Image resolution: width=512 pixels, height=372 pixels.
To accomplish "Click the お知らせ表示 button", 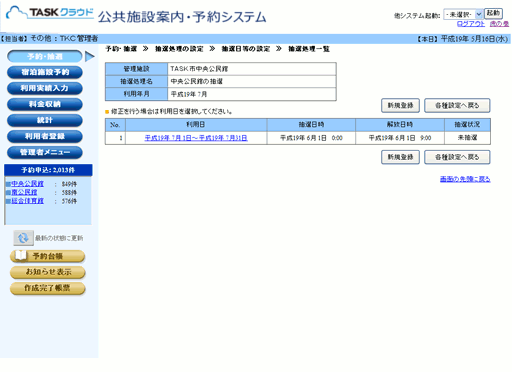I will click(x=48, y=272).
